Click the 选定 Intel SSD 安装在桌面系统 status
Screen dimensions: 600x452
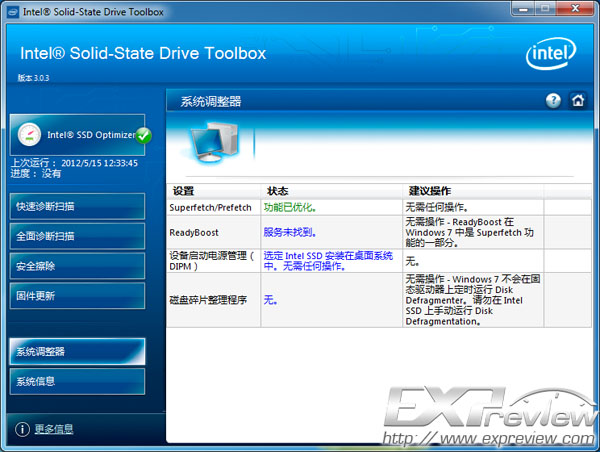click(328, 261)
